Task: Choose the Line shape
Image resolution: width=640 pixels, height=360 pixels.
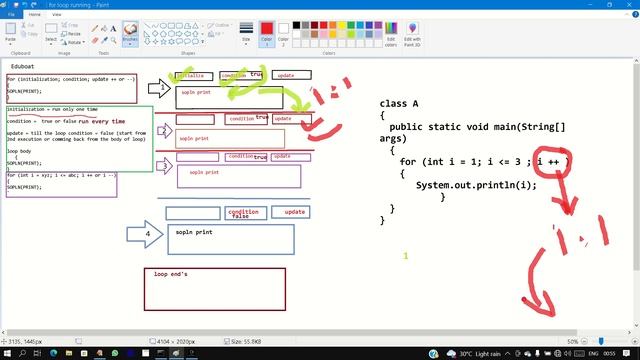Action: (x=147, y=26)
